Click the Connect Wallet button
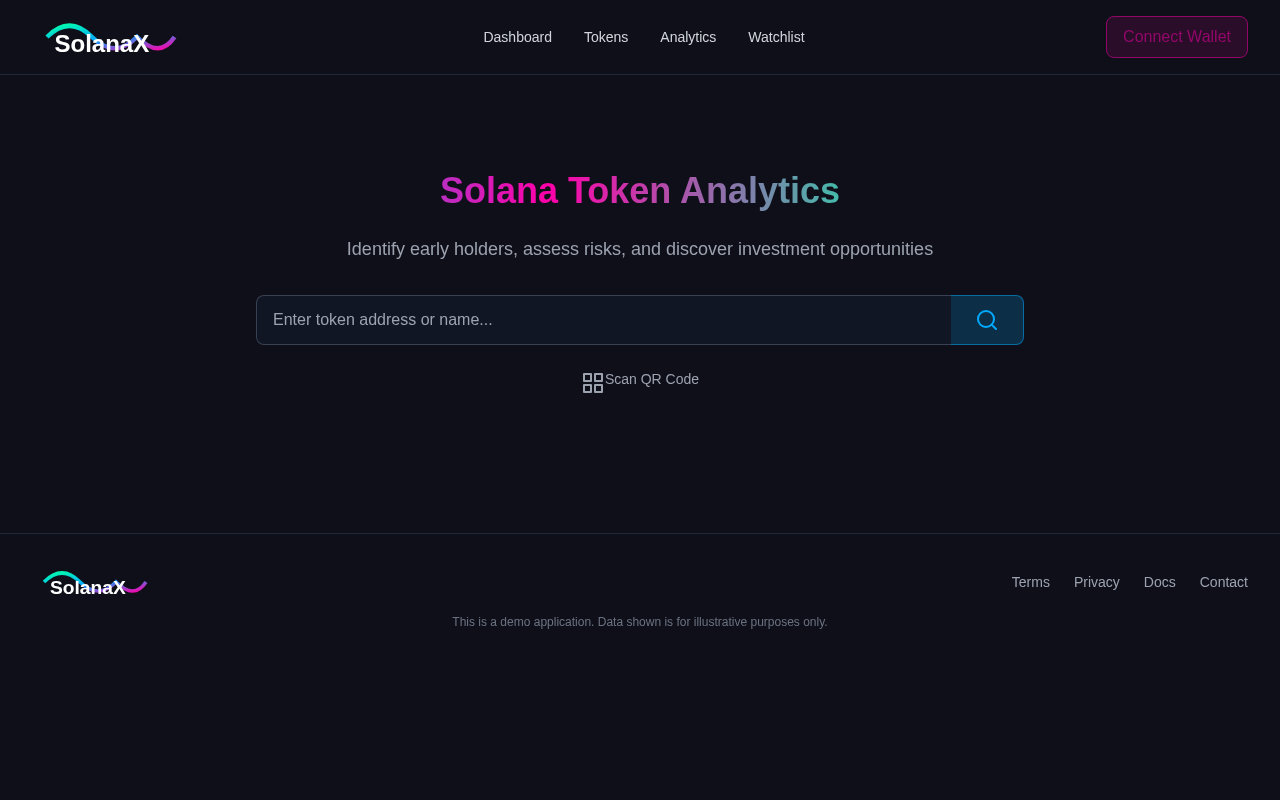Viewport: 1280px width, 800px height. [x=1176, y=36]
